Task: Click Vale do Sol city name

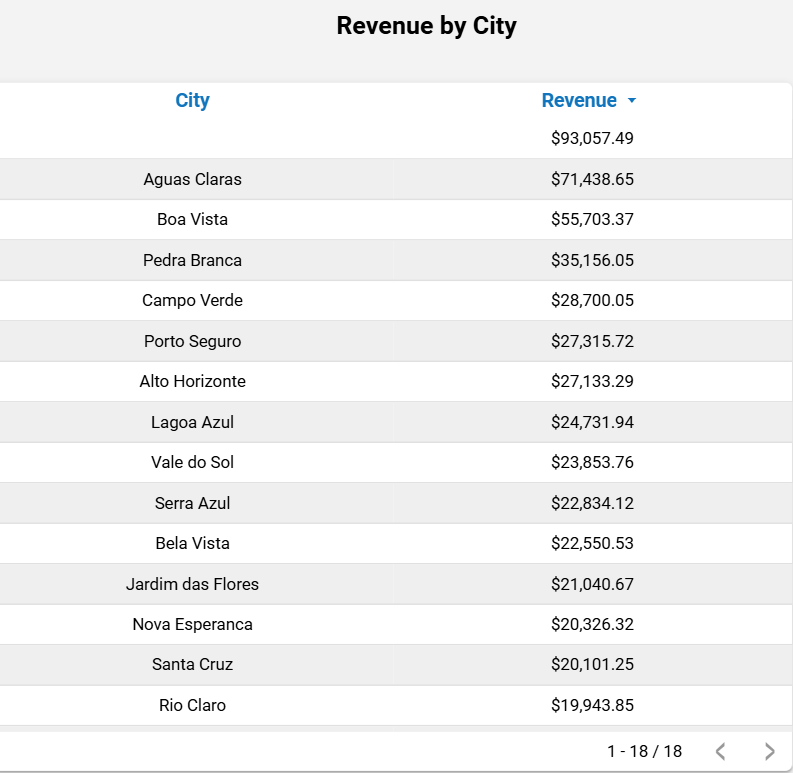Action: (x=192, y=462)
